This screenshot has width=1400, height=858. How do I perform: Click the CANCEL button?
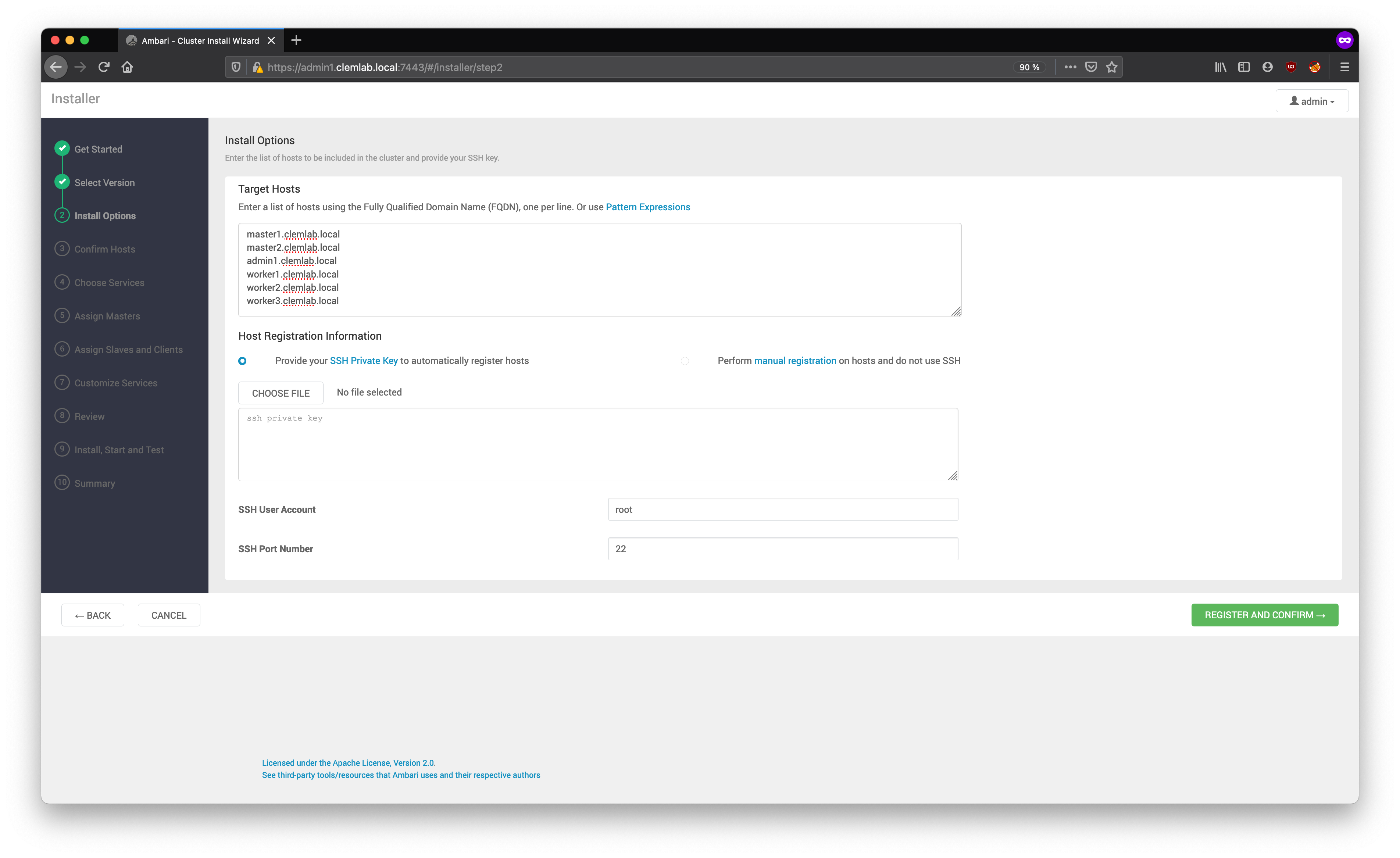[x=169, y=615]
